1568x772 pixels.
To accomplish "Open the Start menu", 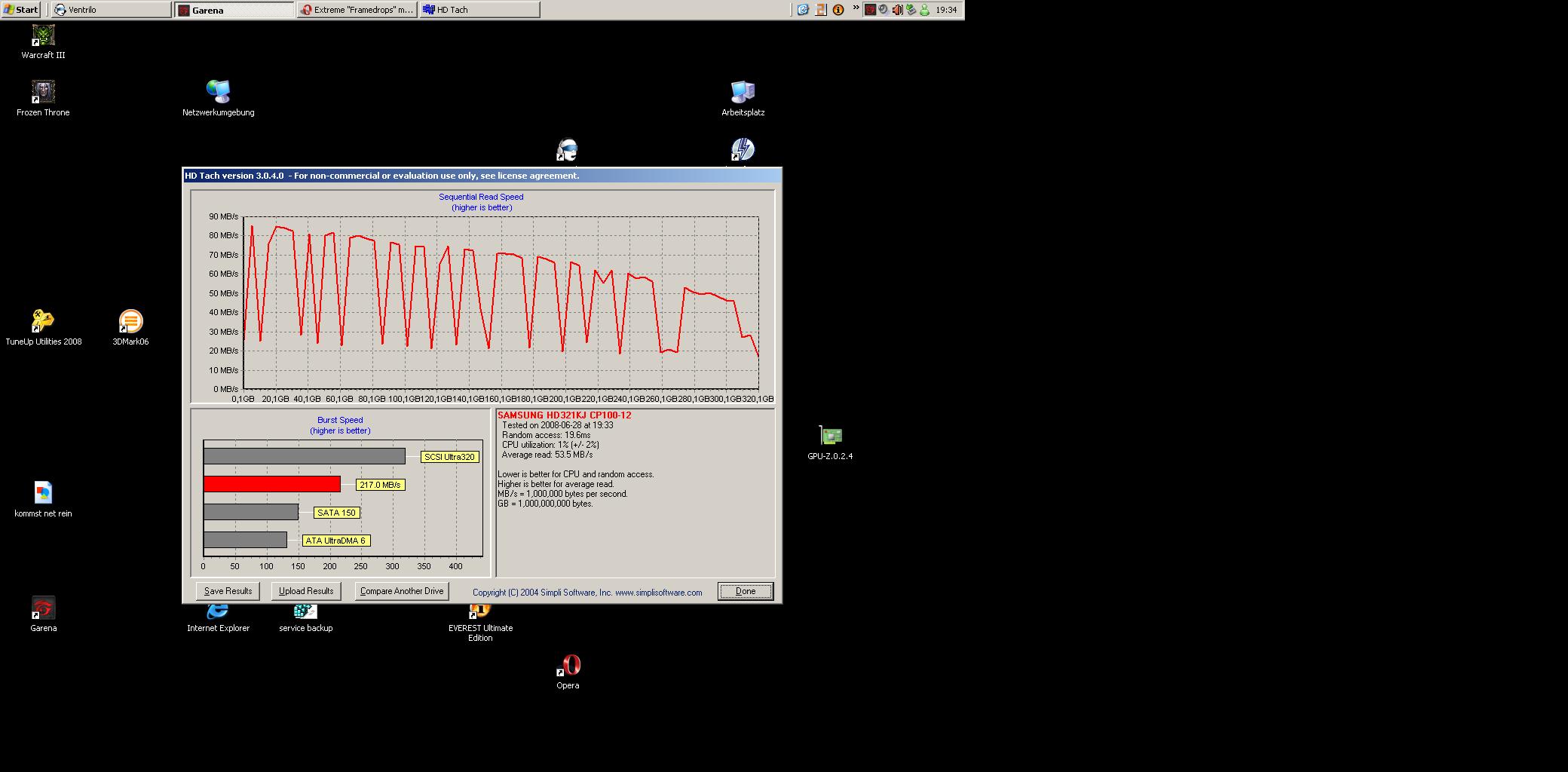I will pyautogui.click(x=20, y=10).
